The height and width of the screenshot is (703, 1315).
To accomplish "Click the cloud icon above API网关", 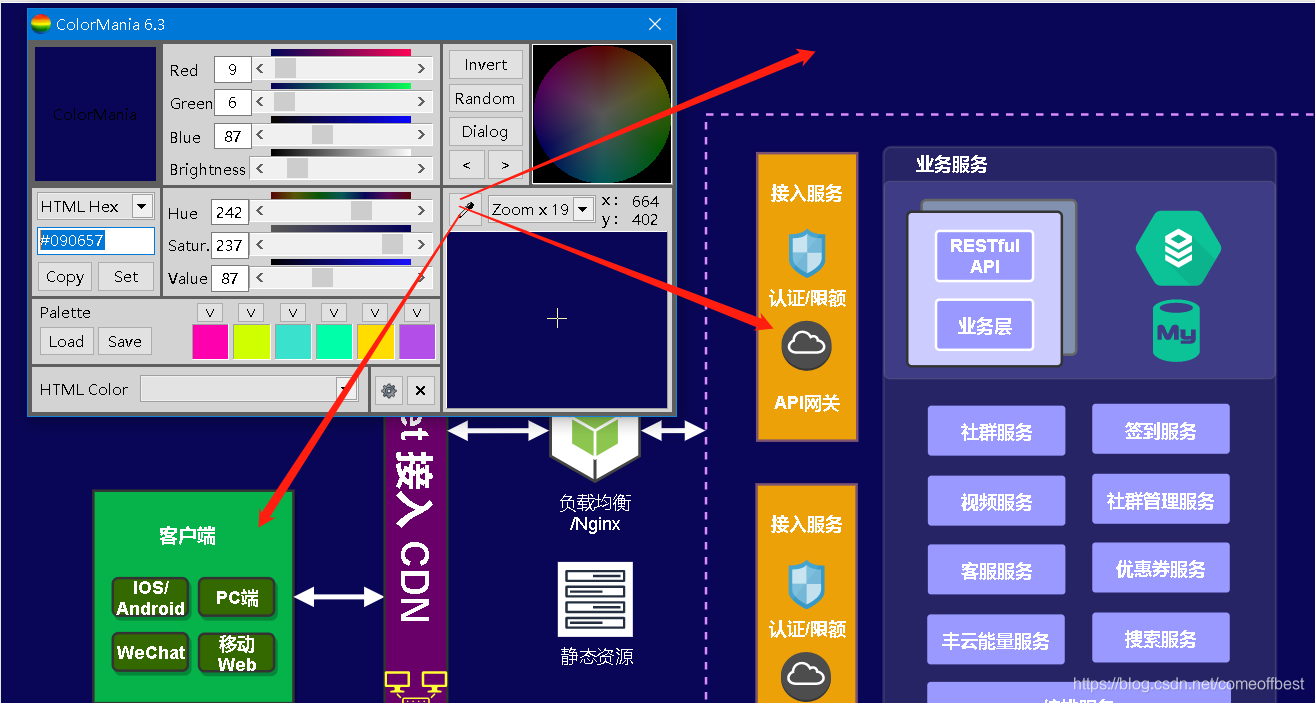I will point(806,346).
